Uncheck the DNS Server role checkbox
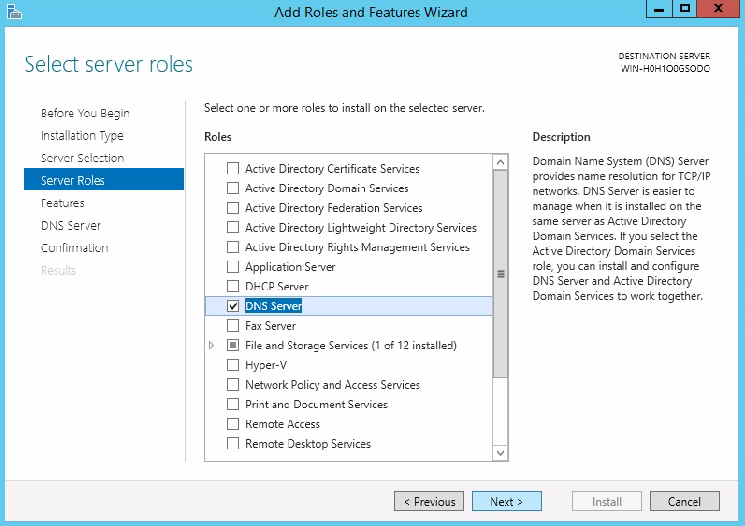The width and height of the screenshot is (745, 526). point(233,306)
